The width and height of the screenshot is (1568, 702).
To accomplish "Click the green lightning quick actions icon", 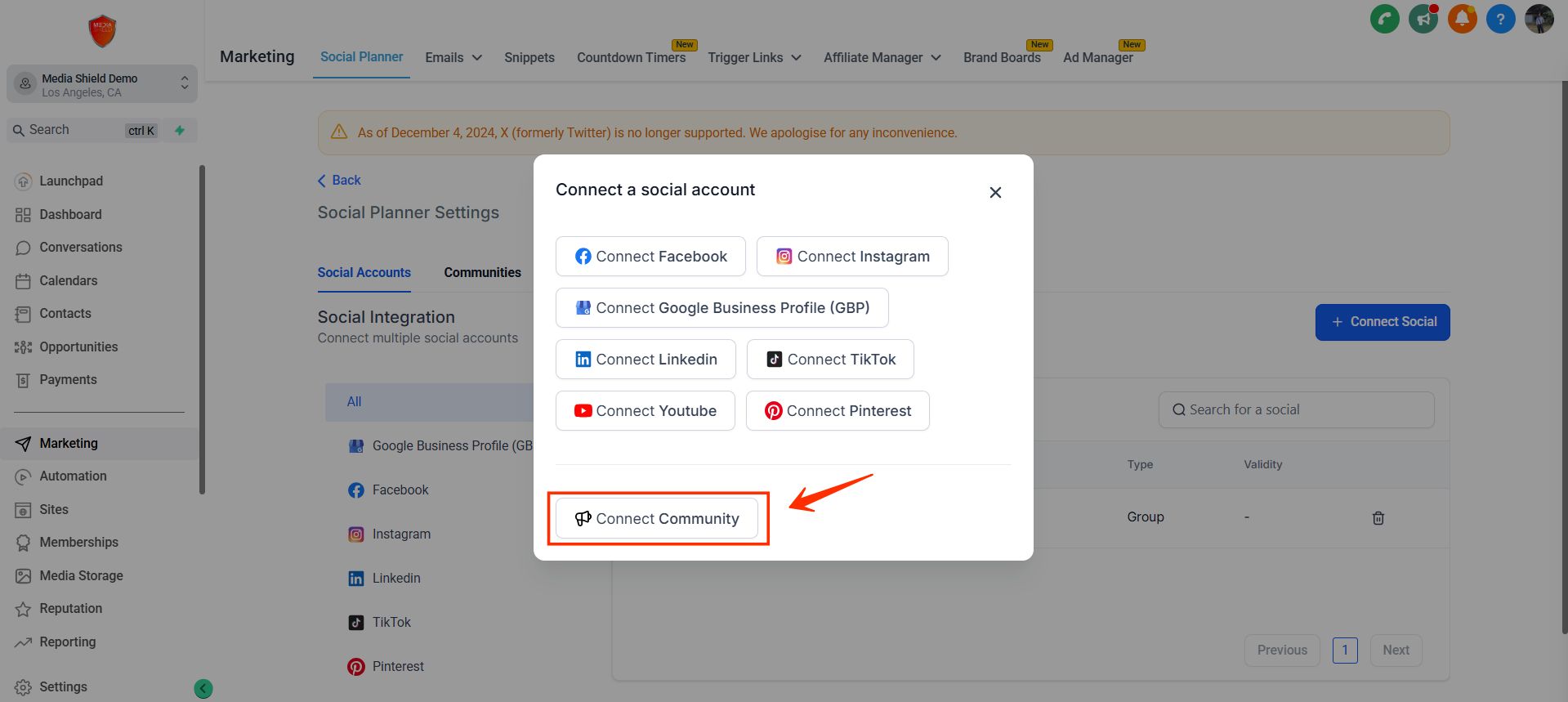I will pyautogui.click(x=180, y=130).
